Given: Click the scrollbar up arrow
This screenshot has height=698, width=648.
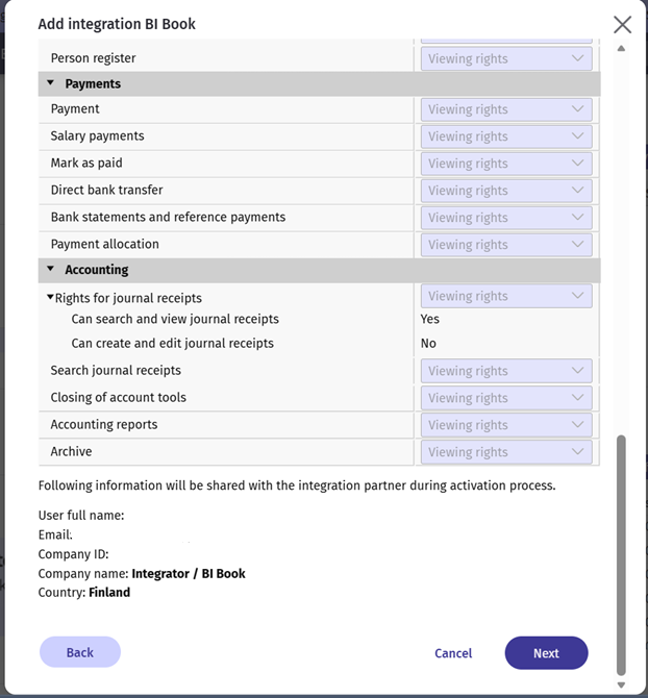Looking at the screenshot, I should pos(621,48).
